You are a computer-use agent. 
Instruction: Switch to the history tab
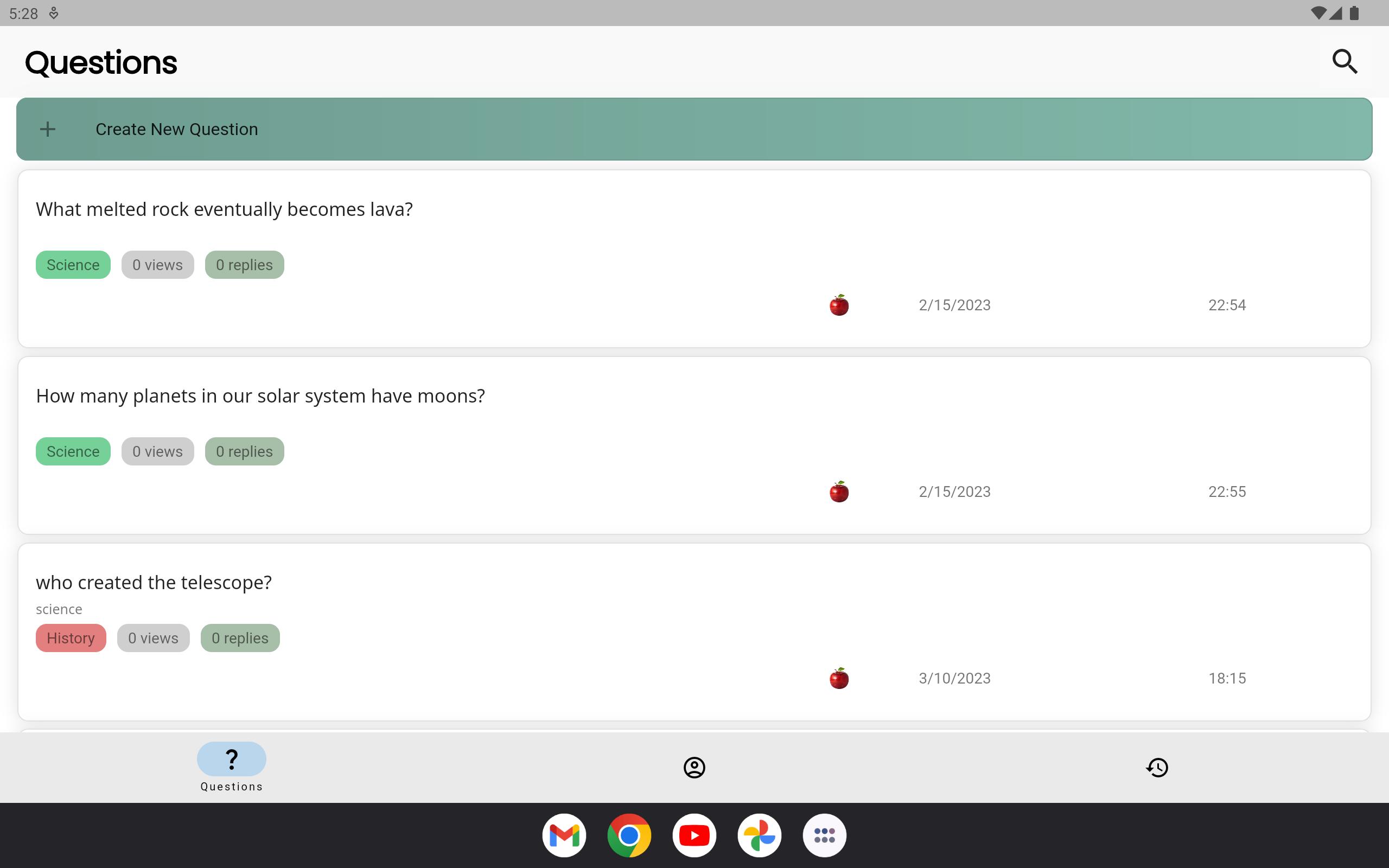click(1157, 768)
